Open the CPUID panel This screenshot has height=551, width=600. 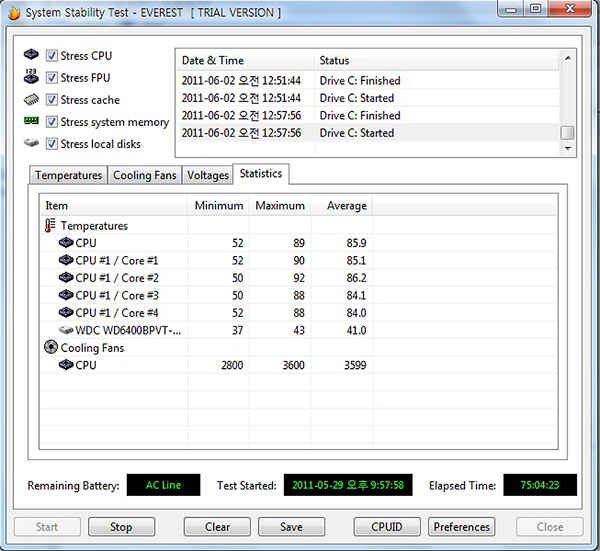(387, 527)
